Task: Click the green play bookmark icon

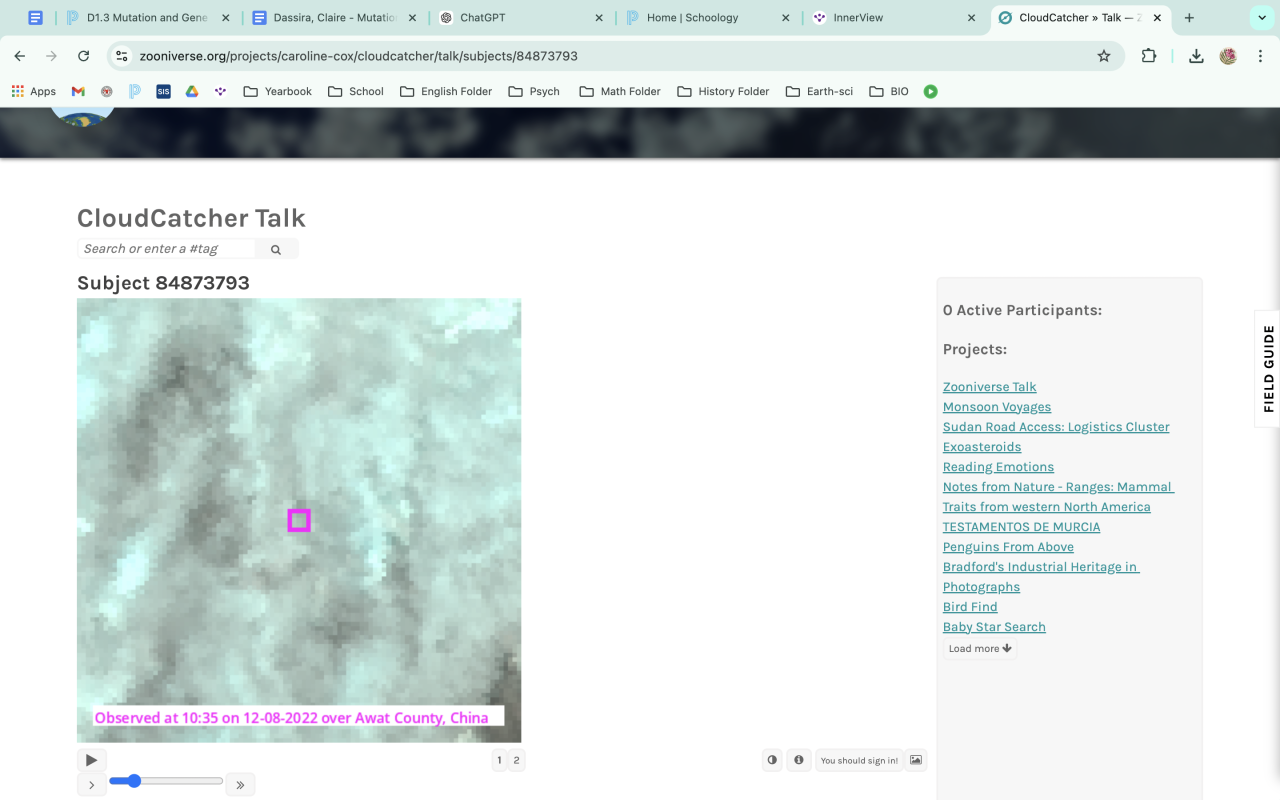Action: (x=931, y=91)
